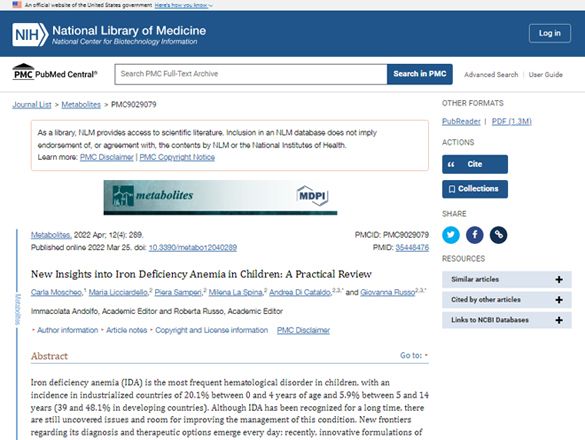Share article via Facebook icon
This screenshot has width=585, height=440.
[x=475, y=235]
